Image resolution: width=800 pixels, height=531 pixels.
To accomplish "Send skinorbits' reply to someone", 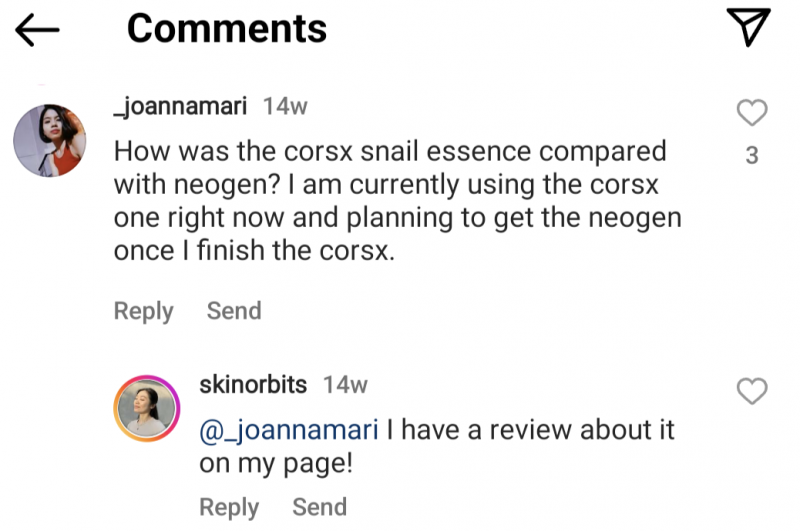I will click(319, 507).
